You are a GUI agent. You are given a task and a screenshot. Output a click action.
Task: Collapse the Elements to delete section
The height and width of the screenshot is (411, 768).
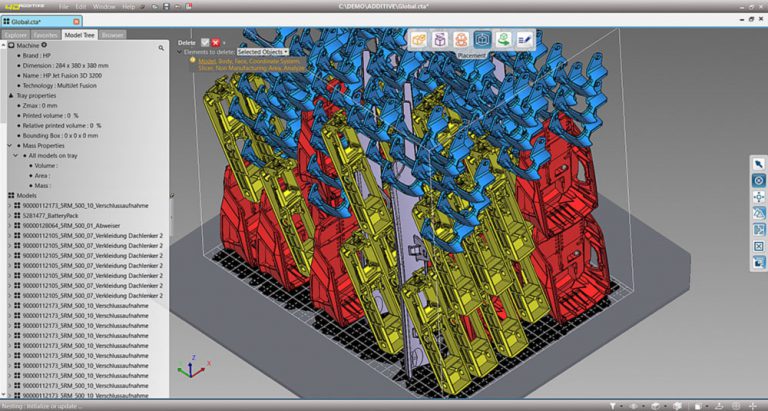181,52
